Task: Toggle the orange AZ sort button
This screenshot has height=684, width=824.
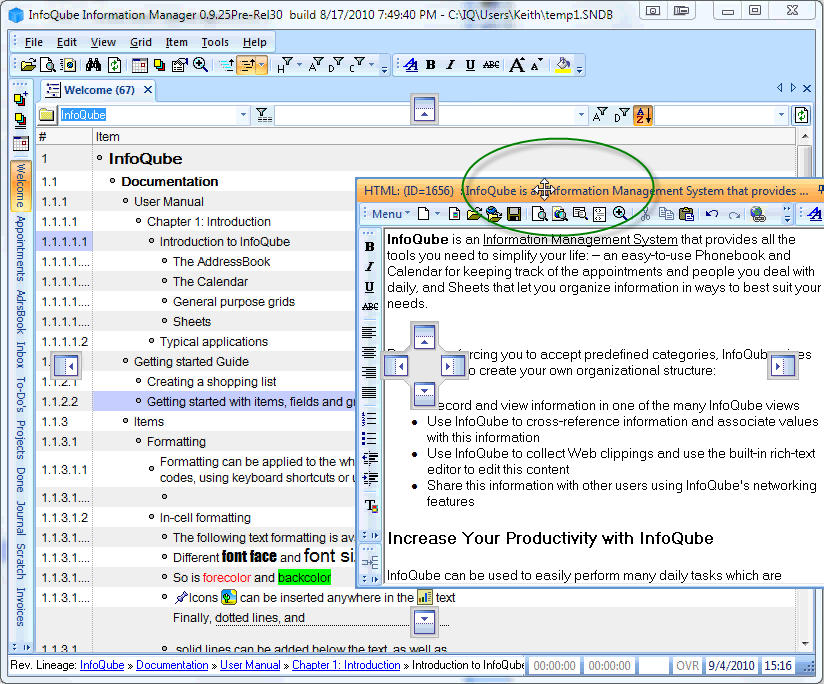Action: pos(643,115)
